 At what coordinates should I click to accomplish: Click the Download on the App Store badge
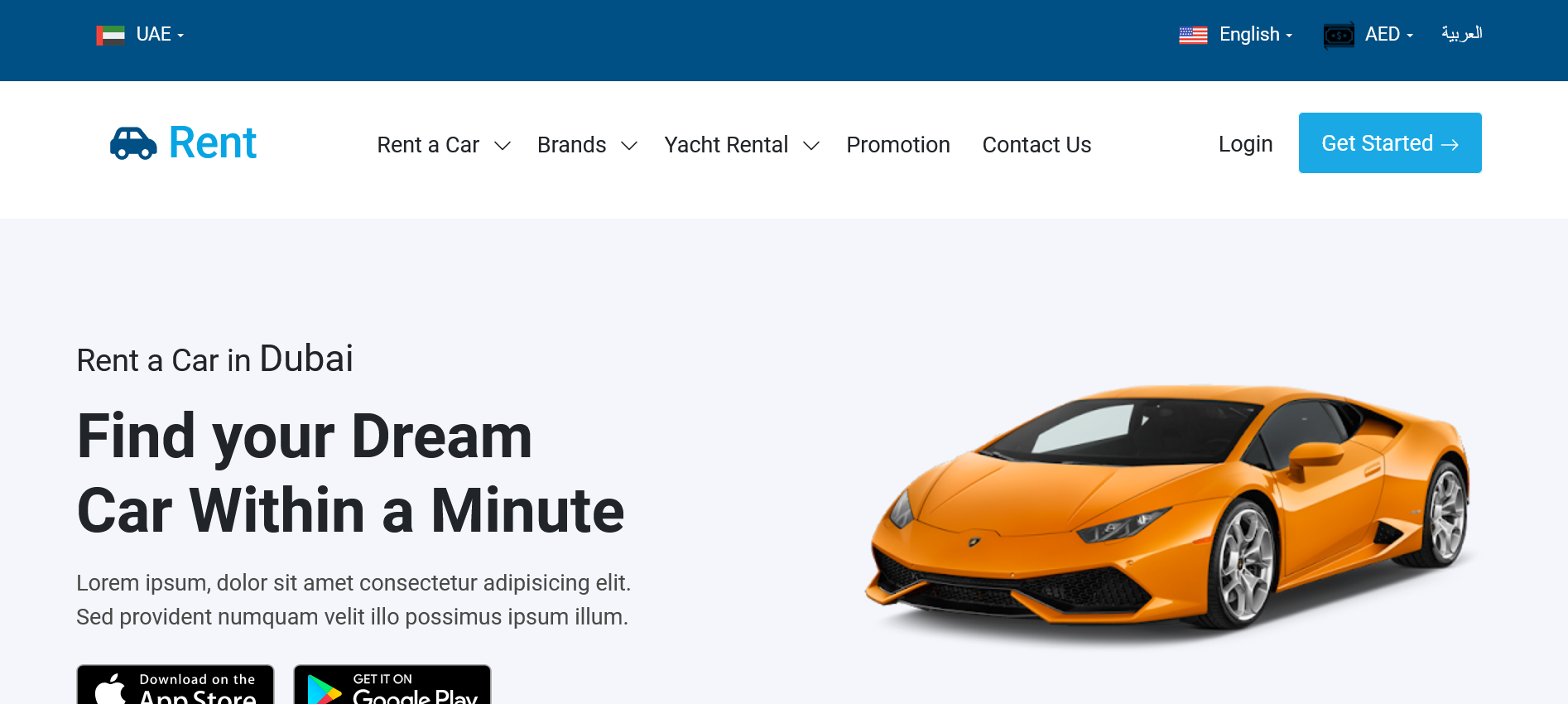pos(176,685)
